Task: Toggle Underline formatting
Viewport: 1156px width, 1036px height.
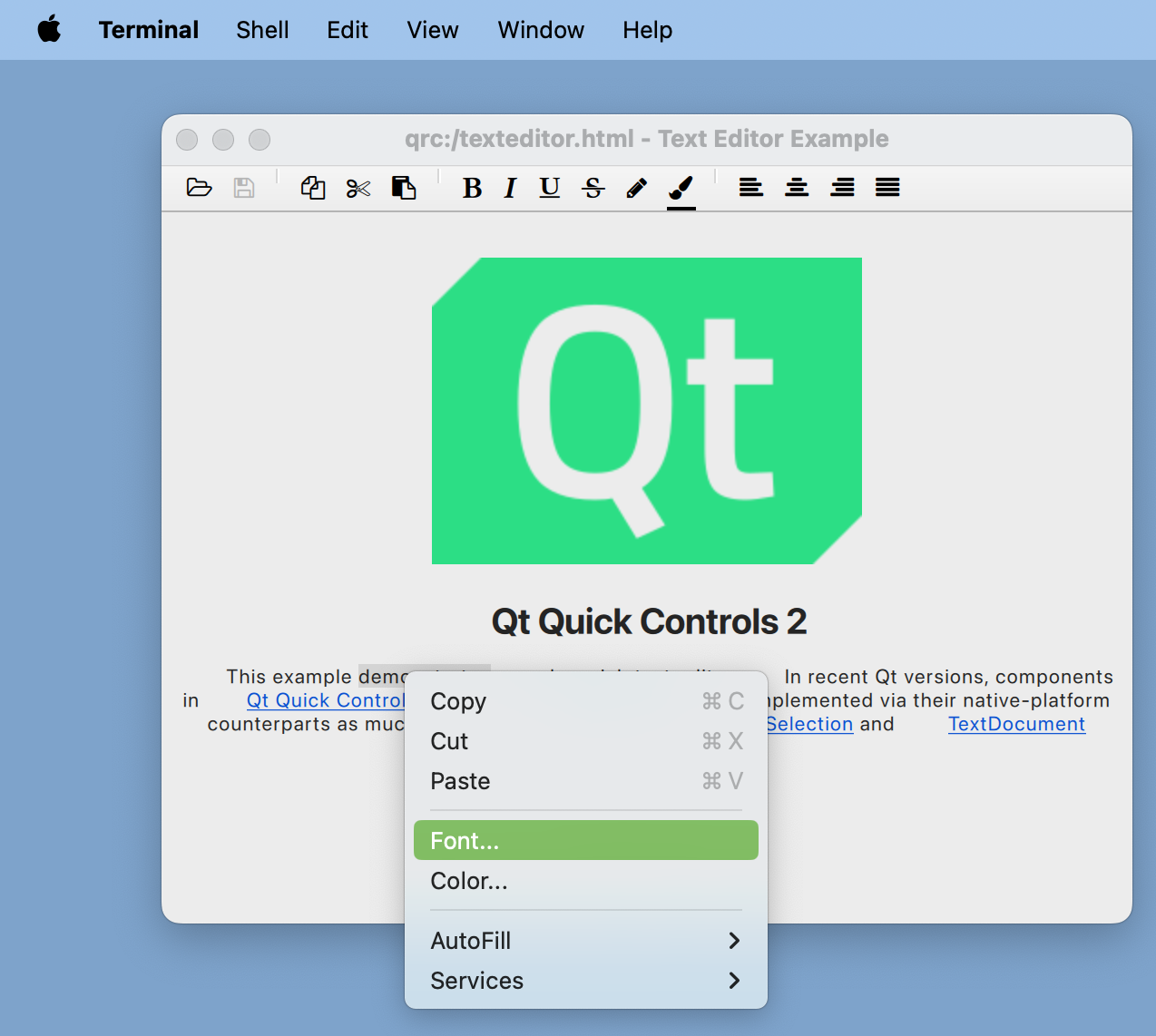Action: (549, 188)
